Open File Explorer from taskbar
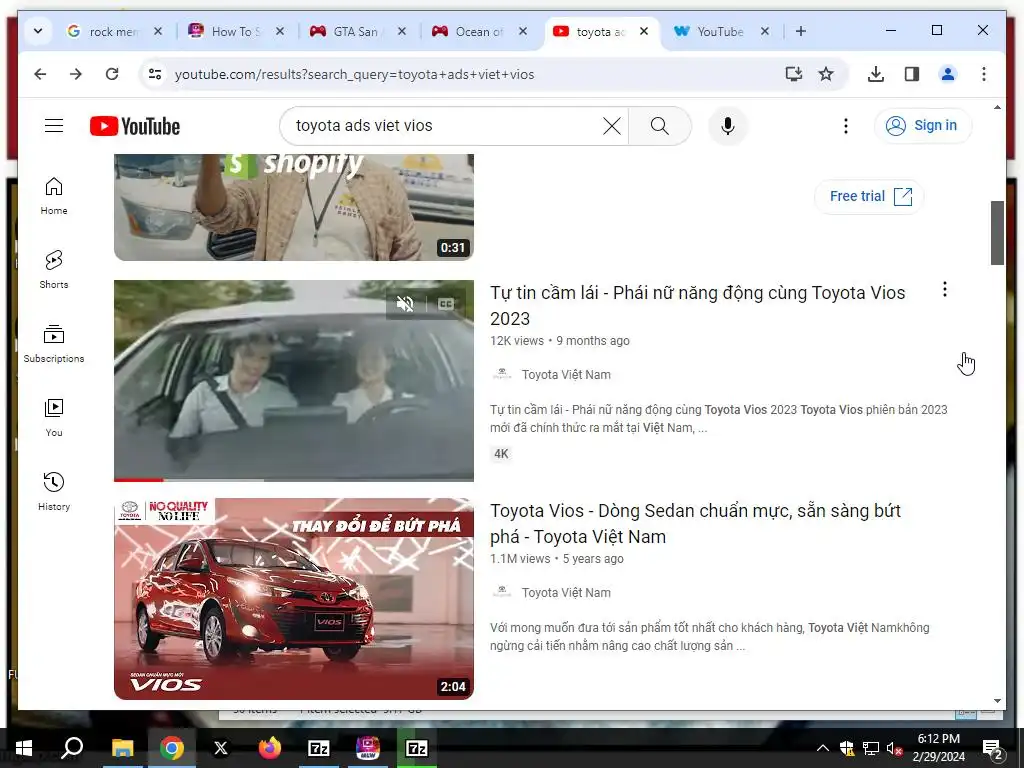This screenshot has height=768, width=1024. [122, 748]
